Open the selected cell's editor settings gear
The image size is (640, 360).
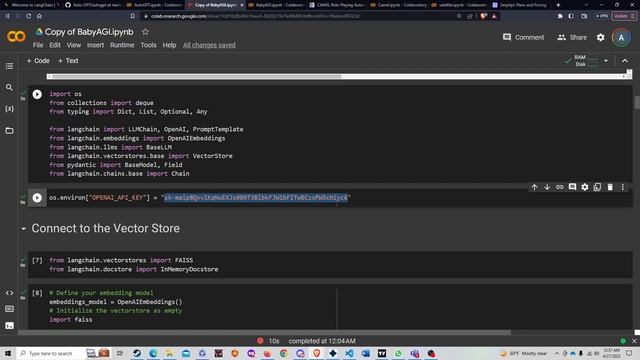tap(585, 187)
